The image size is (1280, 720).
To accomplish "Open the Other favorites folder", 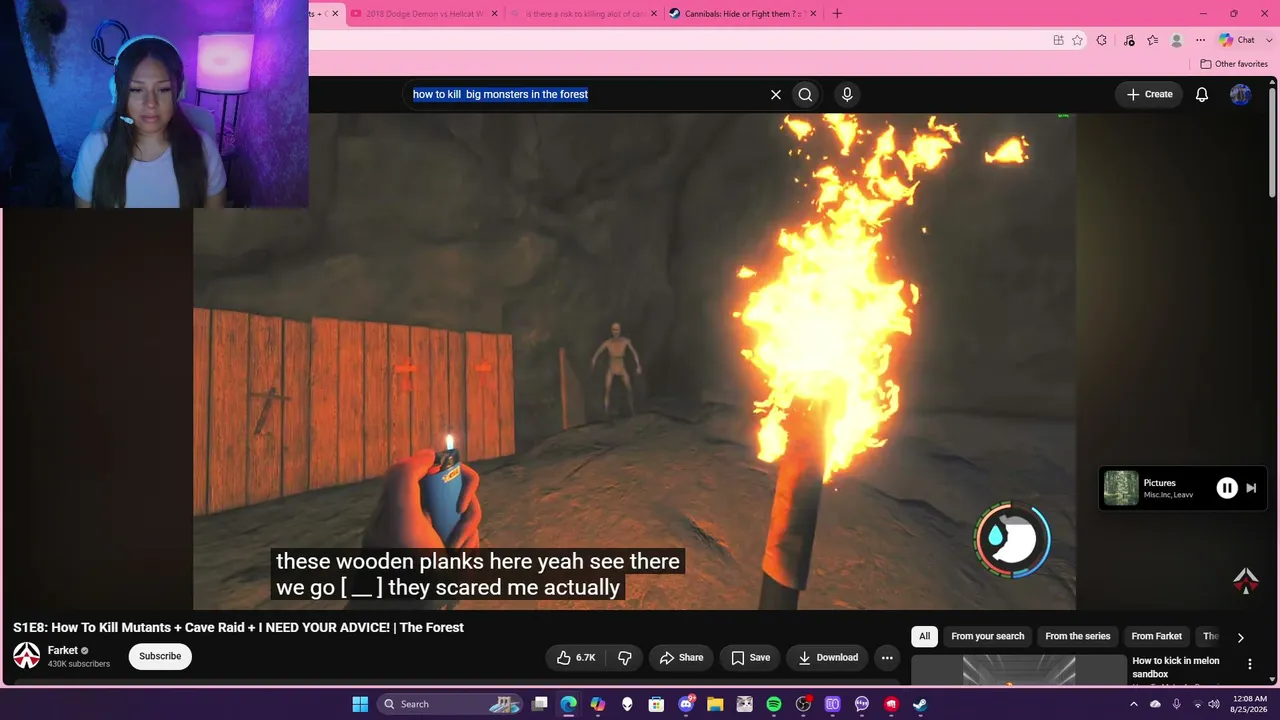I will [x=1234, y=64].
